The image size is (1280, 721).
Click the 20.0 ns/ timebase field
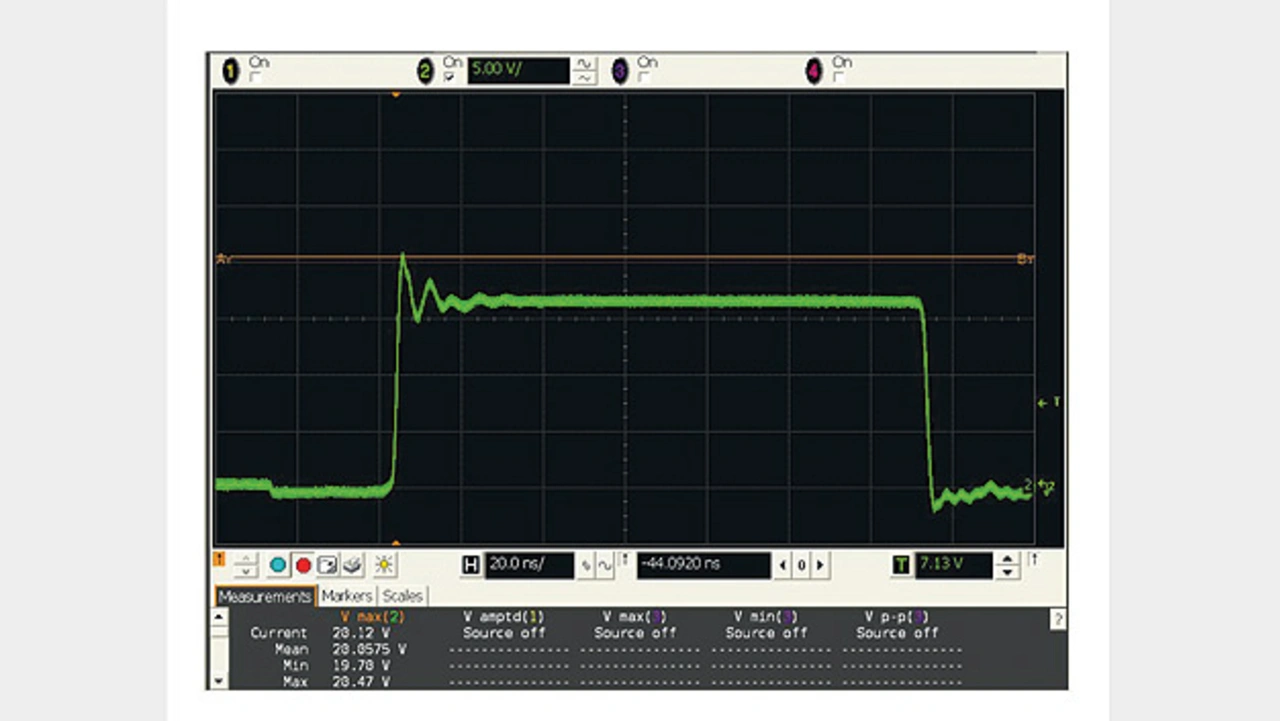(529, 565)
